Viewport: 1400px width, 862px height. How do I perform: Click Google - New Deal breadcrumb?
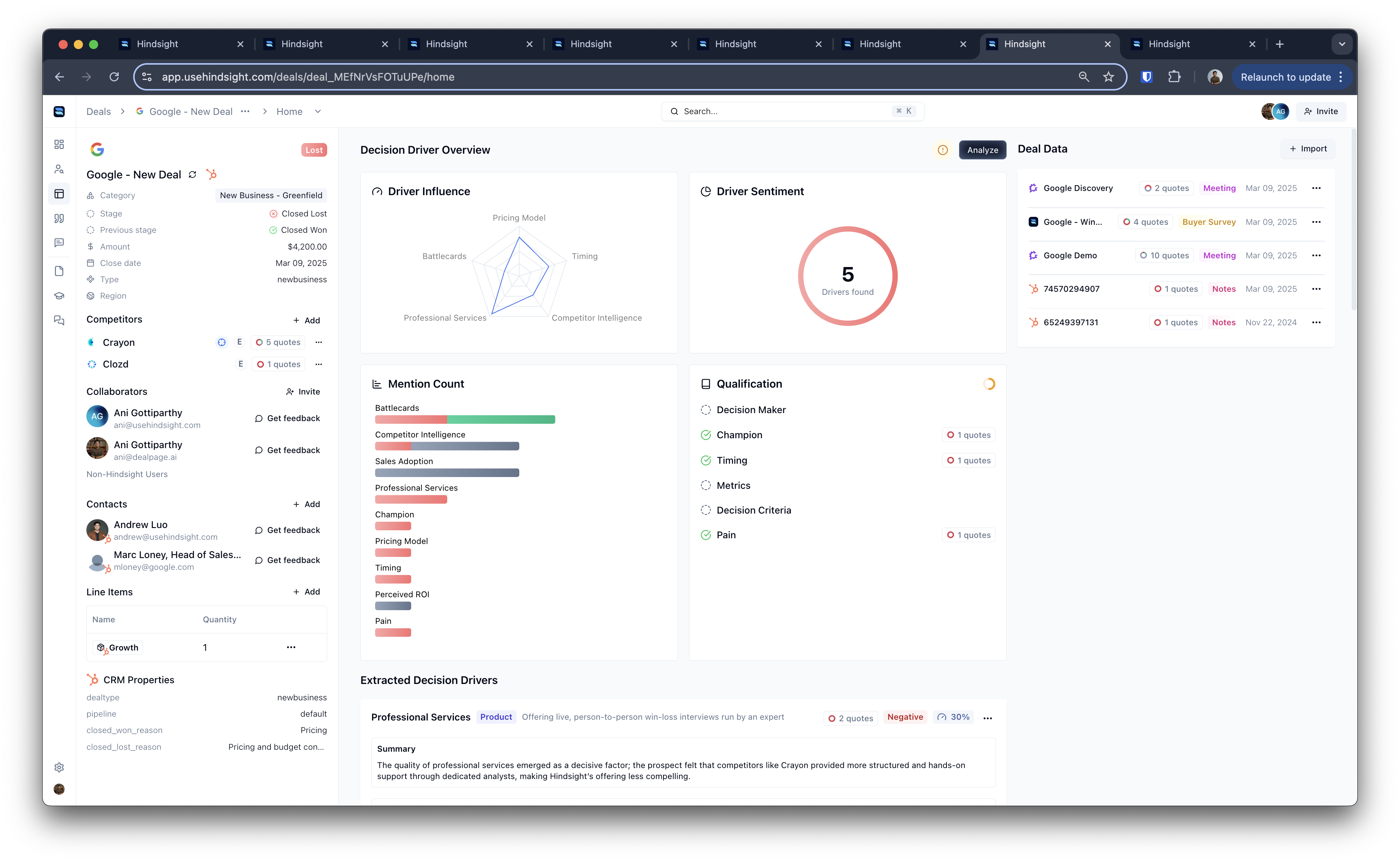[190, 112]
